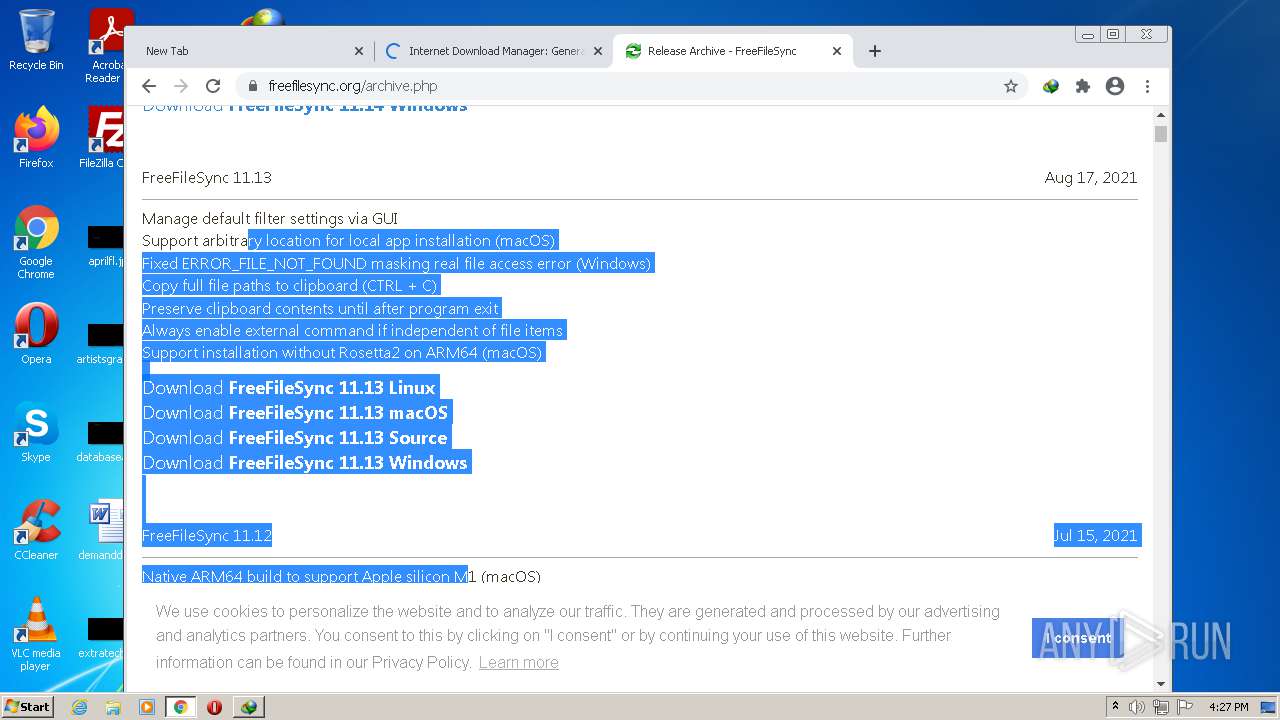This screenshot has width=1280, height=720.
Task: Open the volume speaker tray icon
Action: [1137, 707]
